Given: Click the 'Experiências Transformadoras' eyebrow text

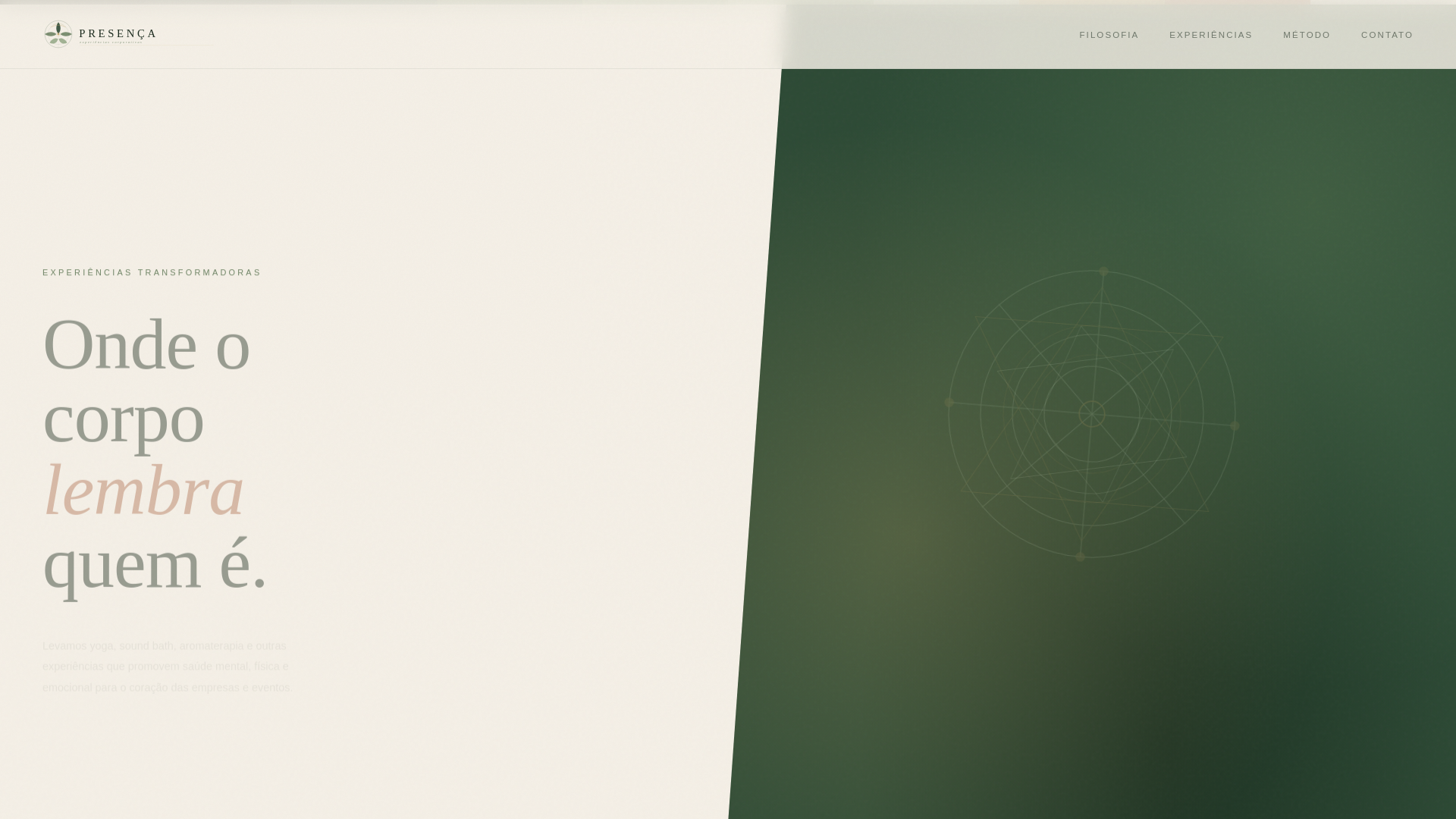Looking at the screenshot, I should 152,272.
